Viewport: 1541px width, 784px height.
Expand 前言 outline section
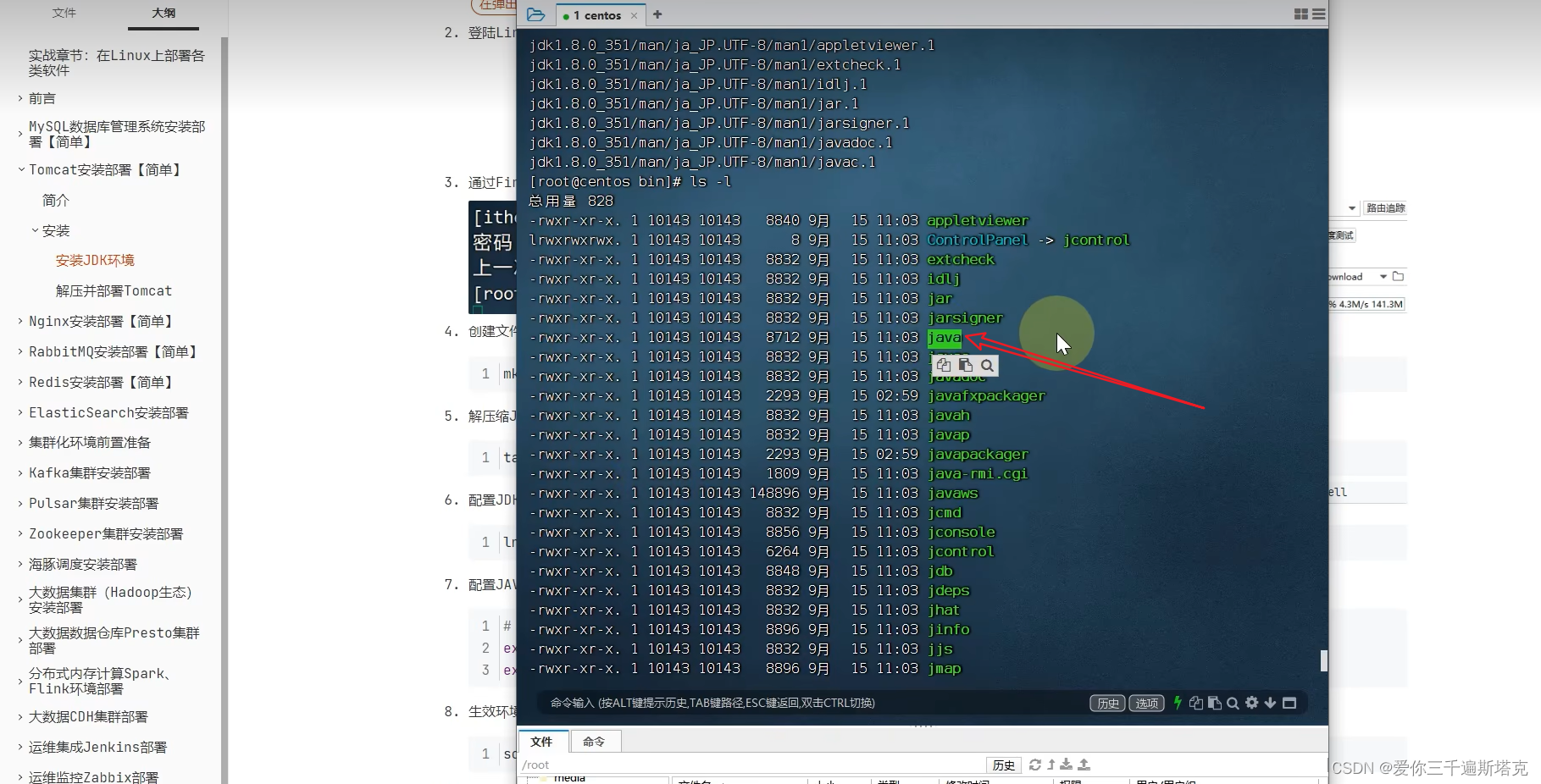pos(20,98)
